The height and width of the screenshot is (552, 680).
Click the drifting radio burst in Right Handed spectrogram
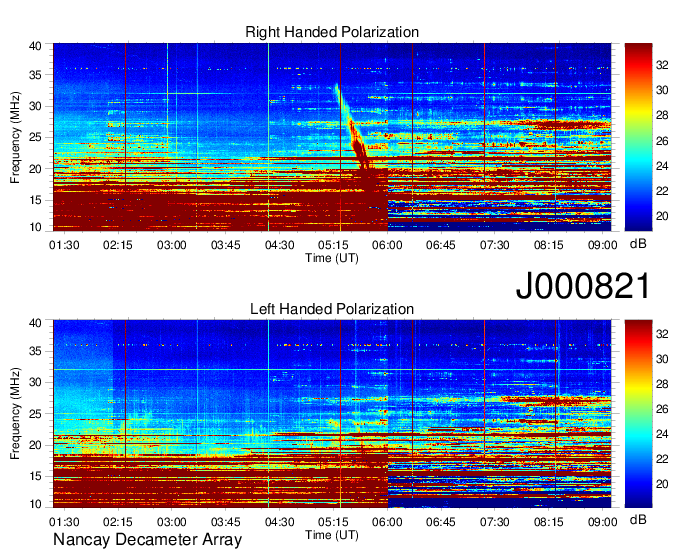click(x=352, y=128)
